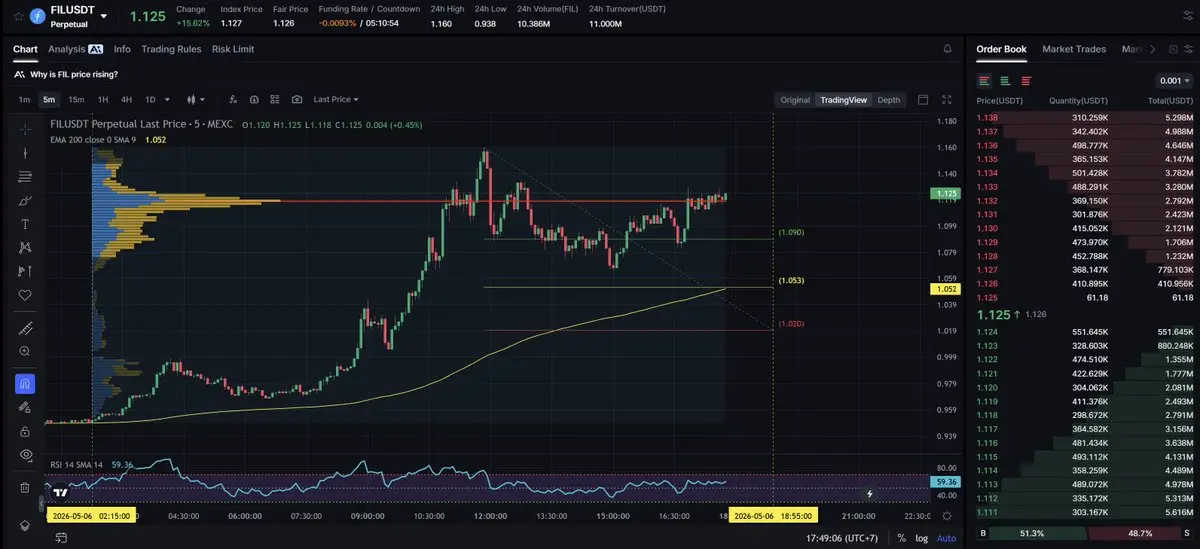Take a chart snapshot with camera icon
Screen dimensions: 1200x549
(297, 100)
